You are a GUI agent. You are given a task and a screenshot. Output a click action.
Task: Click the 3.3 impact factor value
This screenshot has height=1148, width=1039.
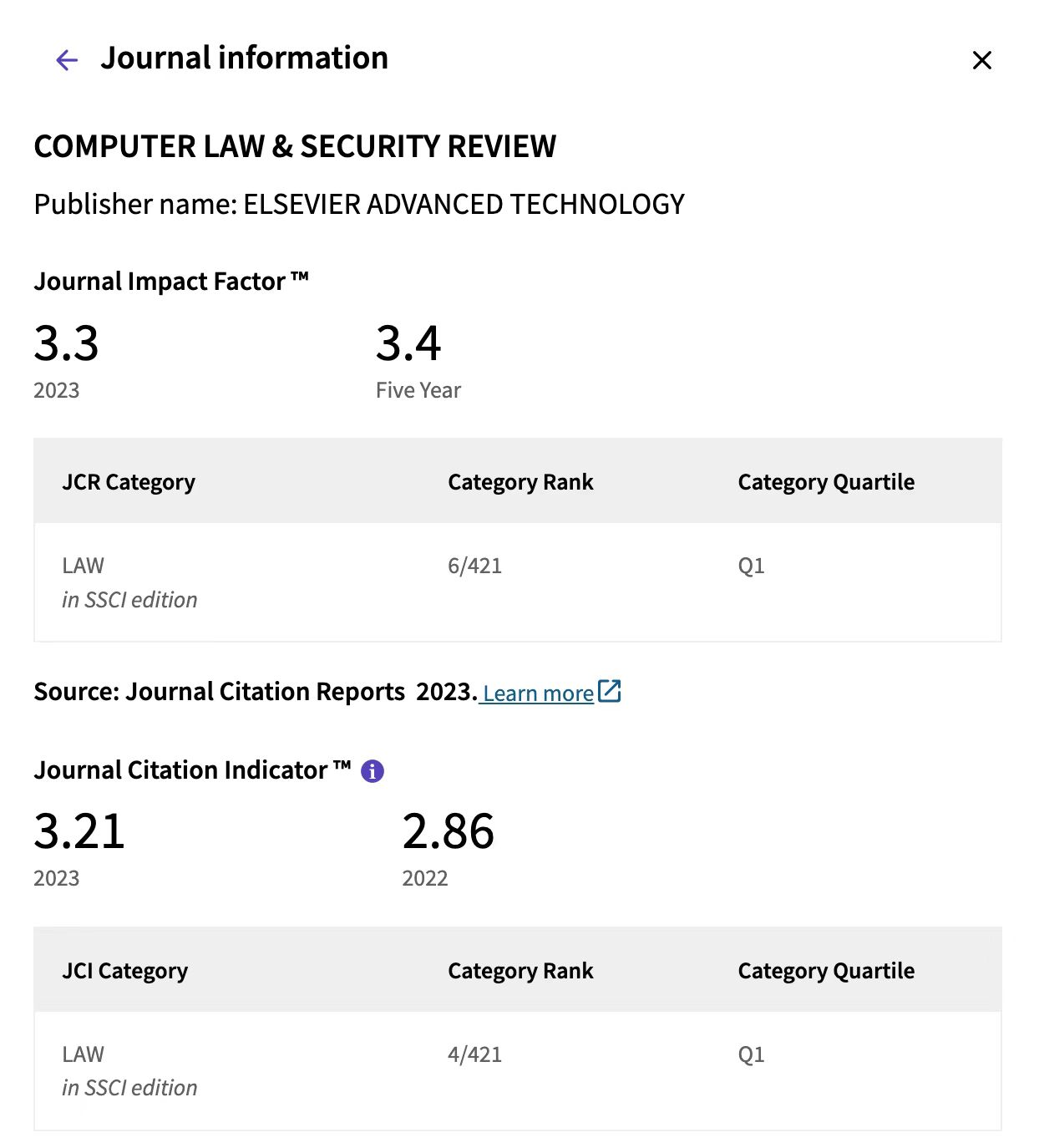point(66,343)
